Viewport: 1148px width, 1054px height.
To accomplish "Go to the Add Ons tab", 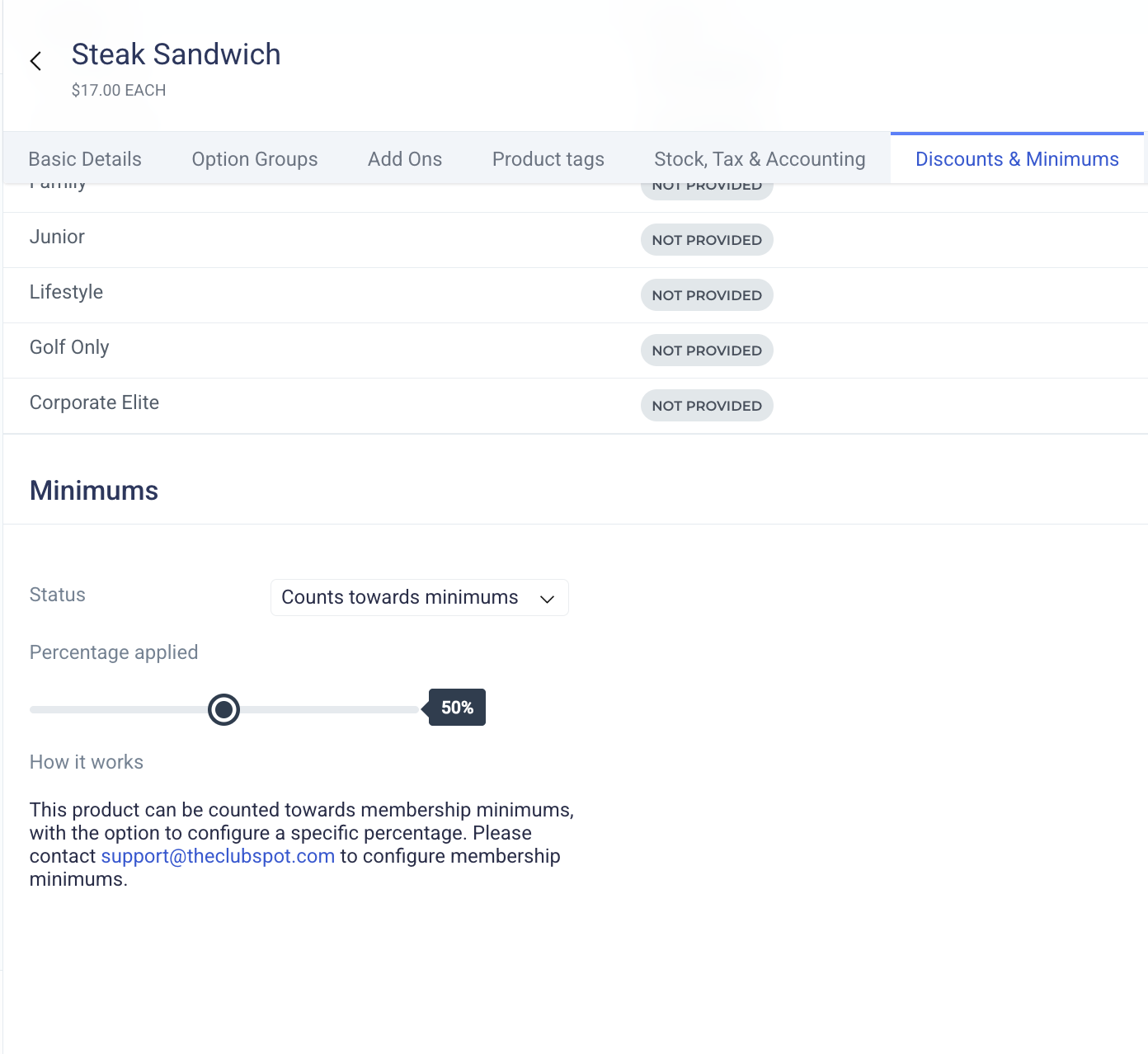I will click(x=405, y=159).
